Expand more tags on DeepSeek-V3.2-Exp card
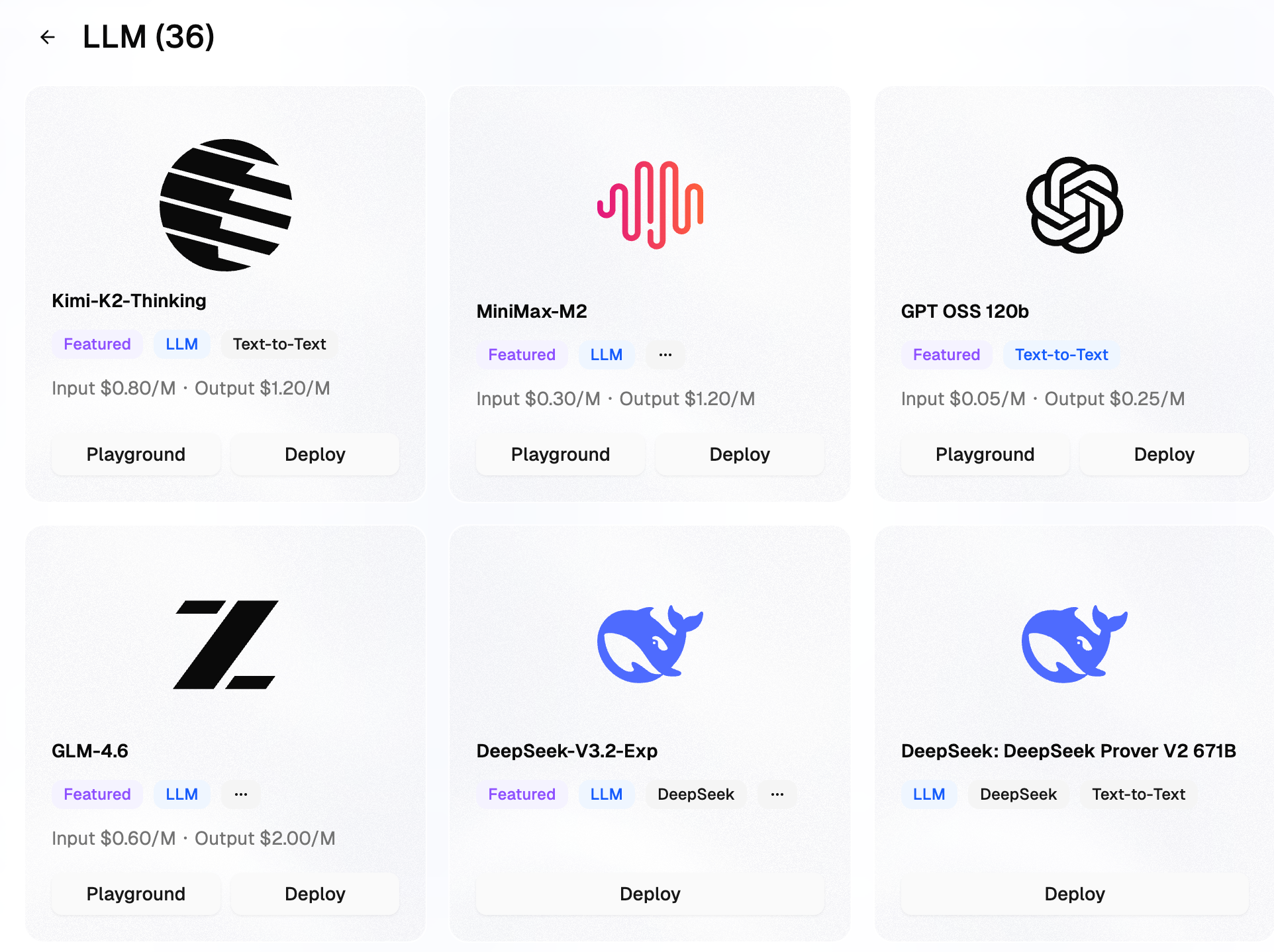The width and height of the screenshot is (1274, 952). tap(777, 794)
